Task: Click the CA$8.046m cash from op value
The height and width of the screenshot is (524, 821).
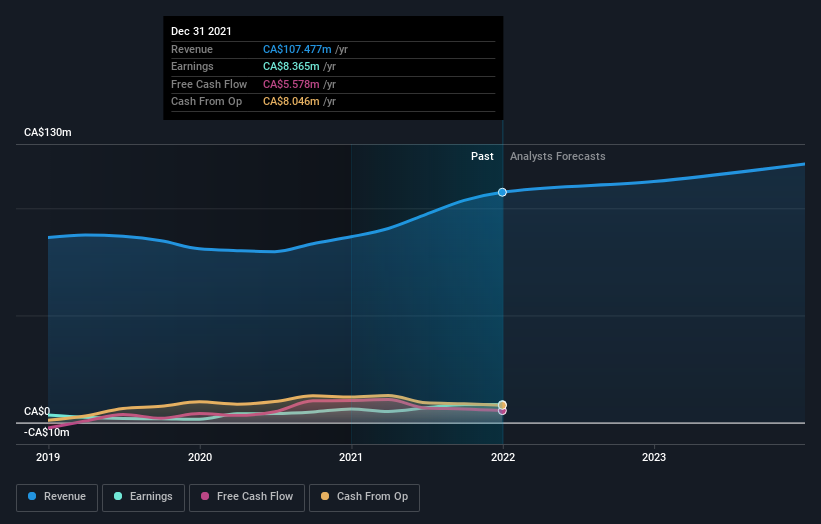Action: (x=291, y=102)
